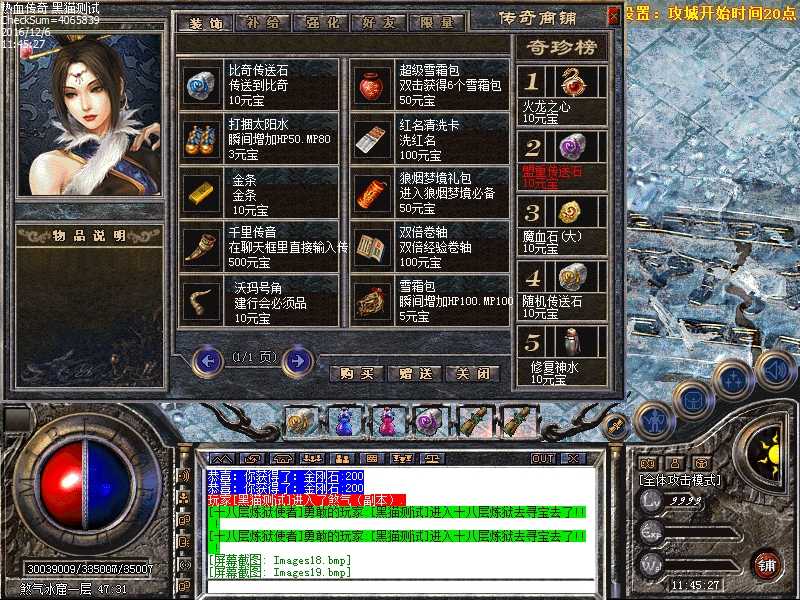Select the minimap icon on the bottom toolbar

coord(222,460)
